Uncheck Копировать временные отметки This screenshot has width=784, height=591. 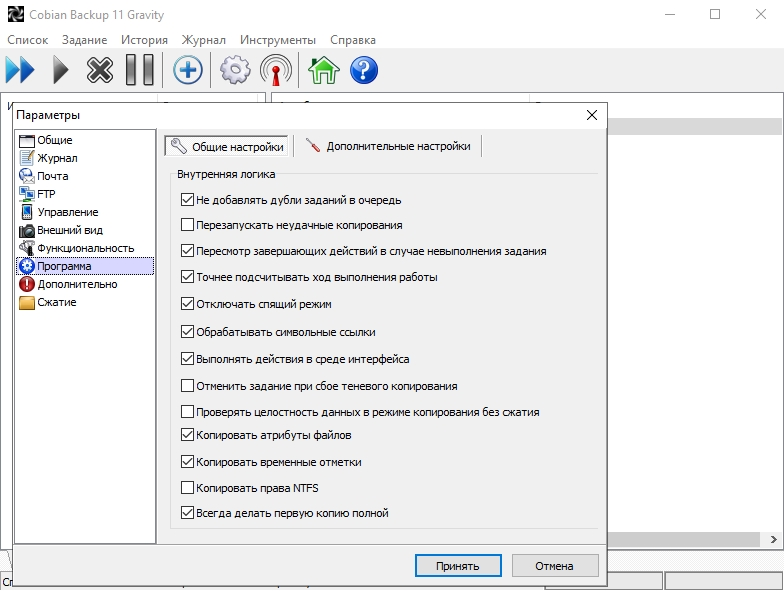tap(187, 462)
